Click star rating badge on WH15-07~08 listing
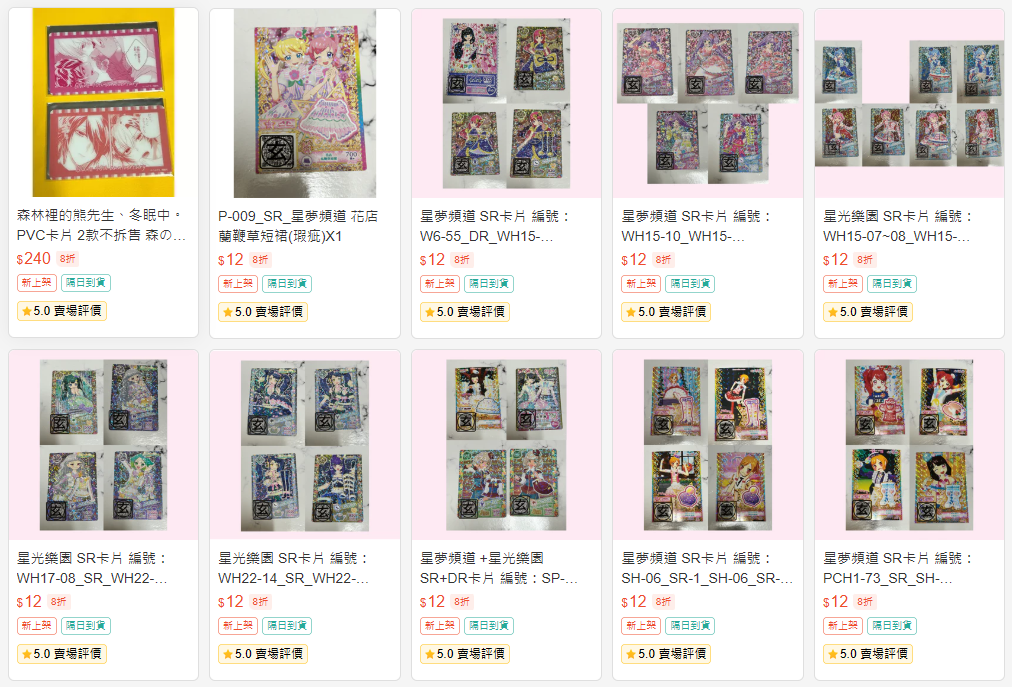This screenshot has height=687, width=1012. point(867,312)
